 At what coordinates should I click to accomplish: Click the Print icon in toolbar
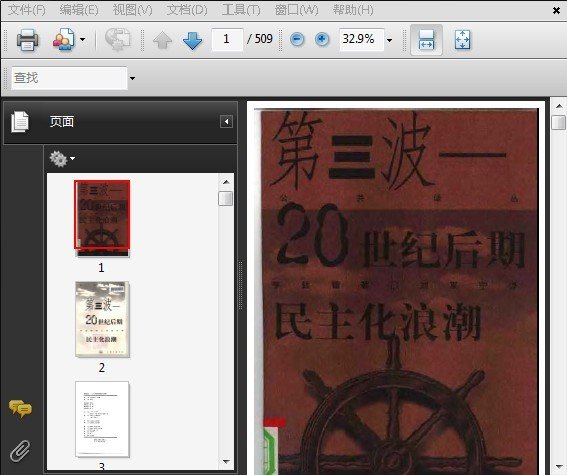pos(27,39)
